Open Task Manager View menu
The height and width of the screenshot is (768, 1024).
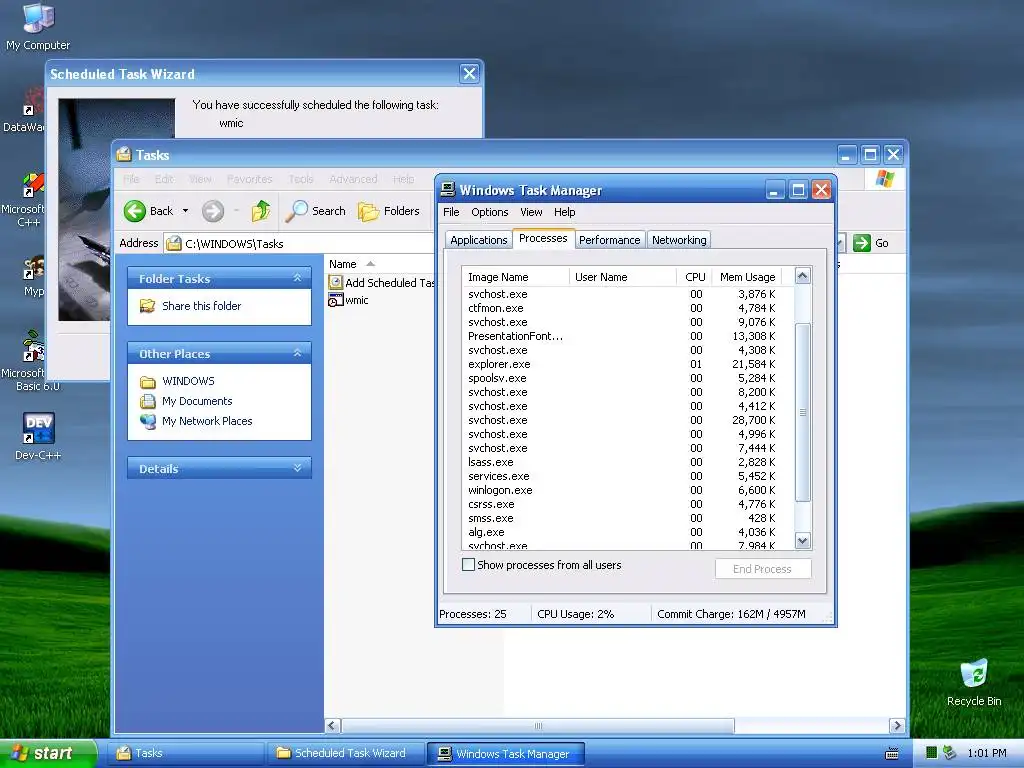(531, 212)
